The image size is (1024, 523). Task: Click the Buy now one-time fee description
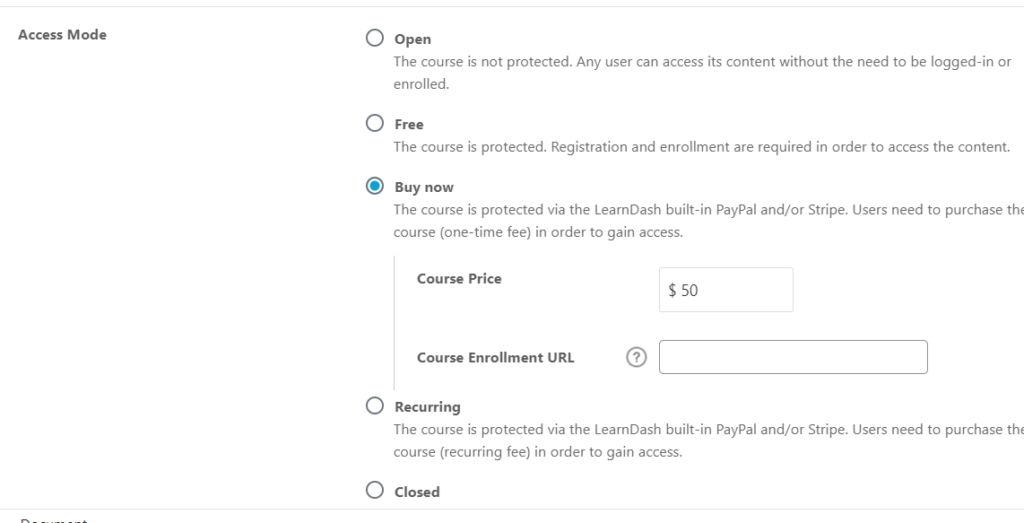(x=709, y=221)
